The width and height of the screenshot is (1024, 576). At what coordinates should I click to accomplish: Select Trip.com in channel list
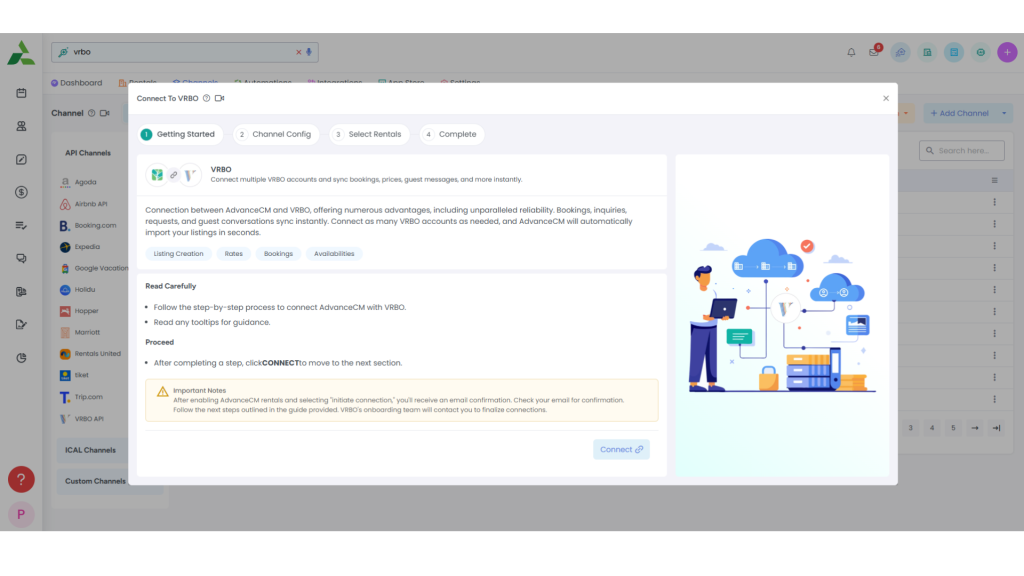88,397
